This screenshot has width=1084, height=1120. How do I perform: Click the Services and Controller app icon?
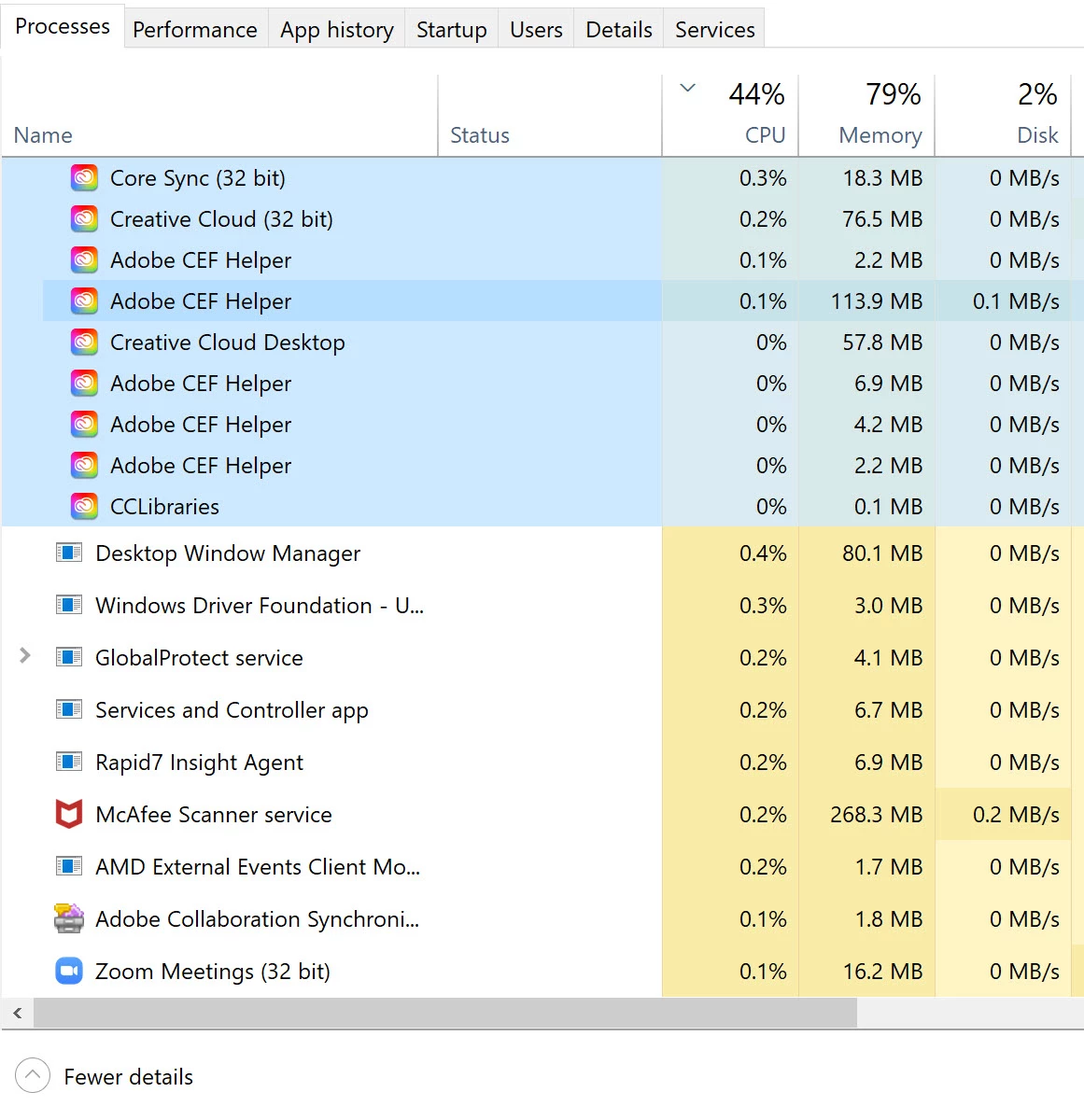tap(69, 709)
